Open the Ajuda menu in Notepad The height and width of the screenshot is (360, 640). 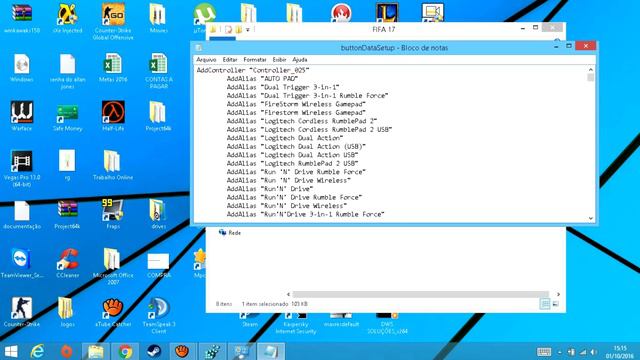[x=300, y=60]
